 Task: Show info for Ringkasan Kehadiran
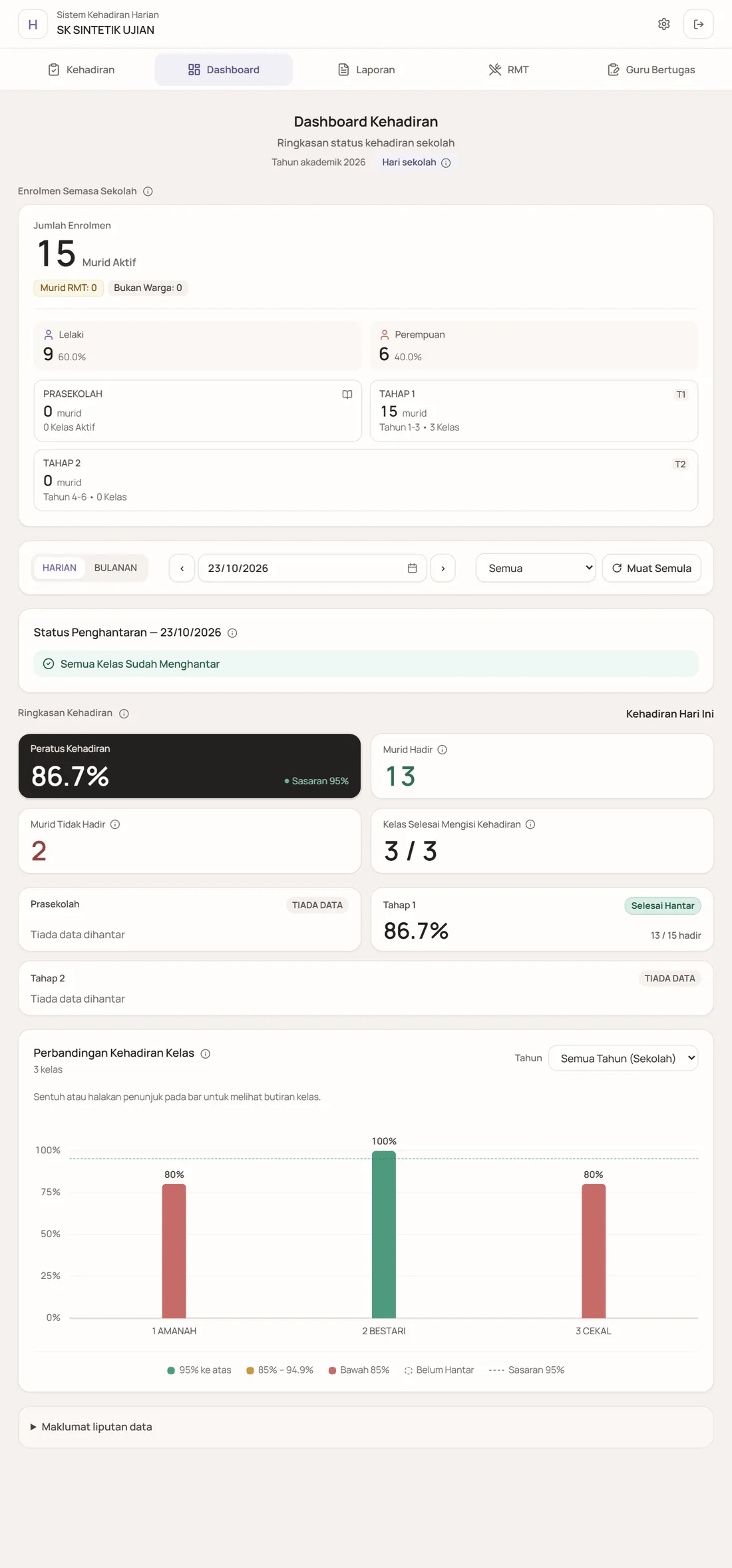[x=124, y=714]
